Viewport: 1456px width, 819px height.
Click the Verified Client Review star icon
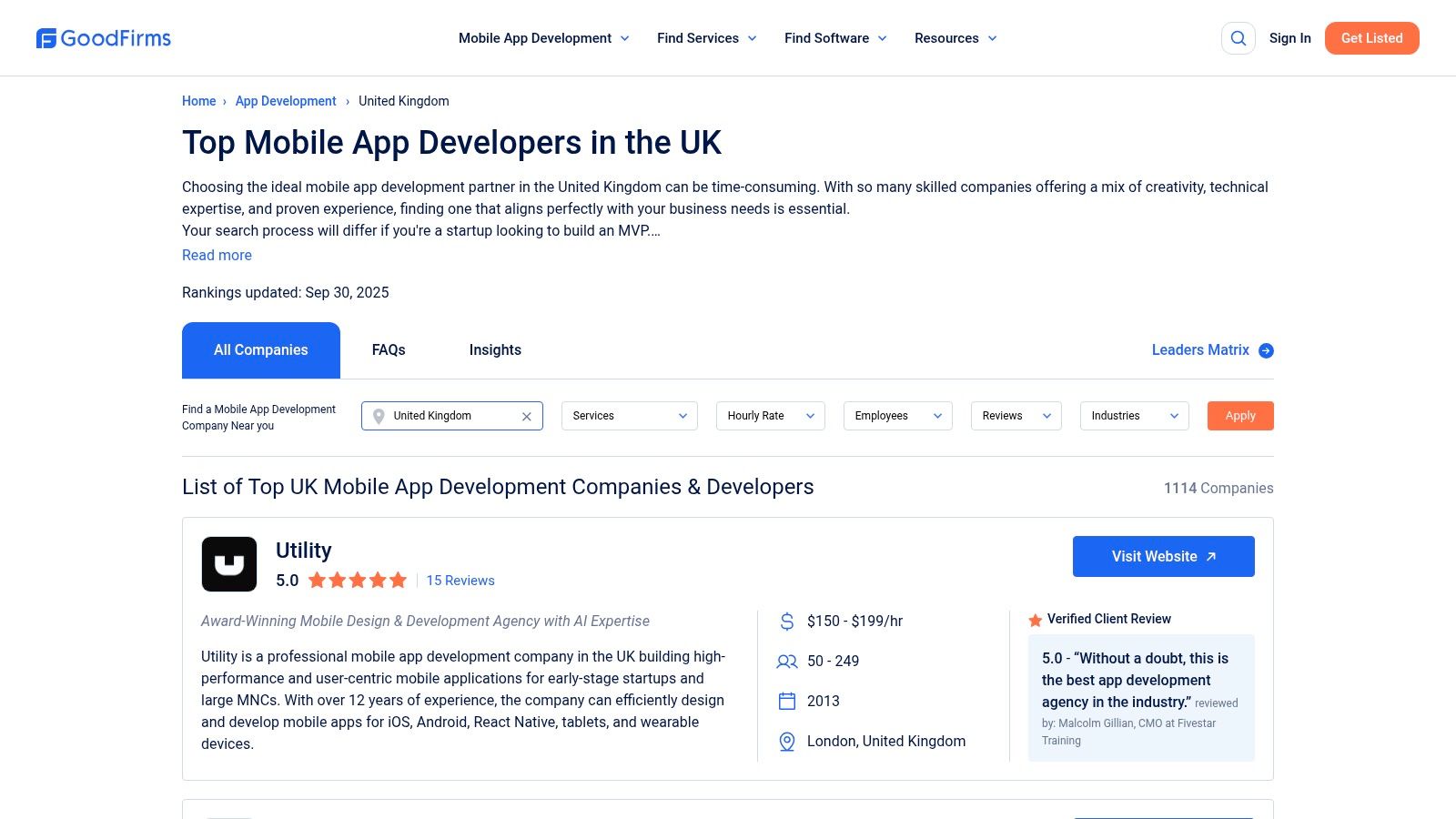coord(1036,620)
